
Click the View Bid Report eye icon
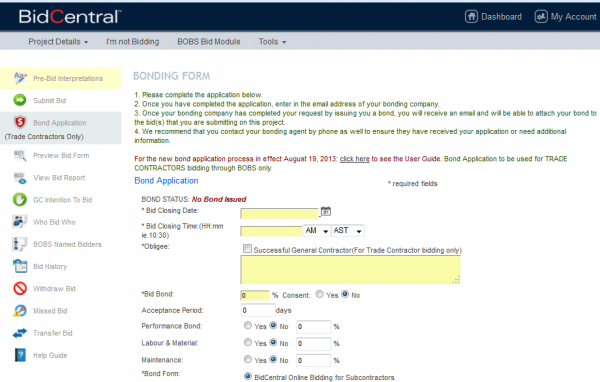tap(20, 178)
